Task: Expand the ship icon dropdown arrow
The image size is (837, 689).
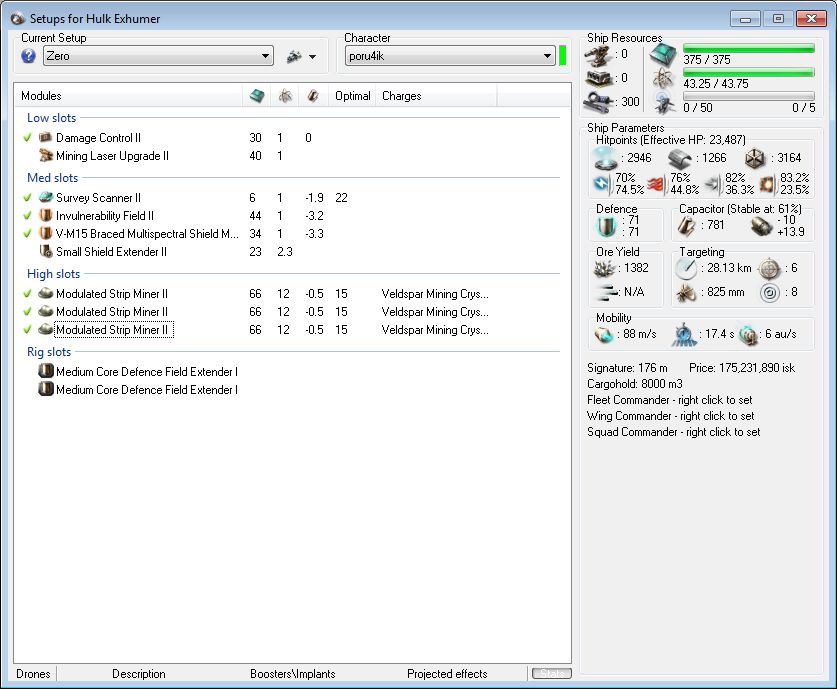Action: click(313, 57)
